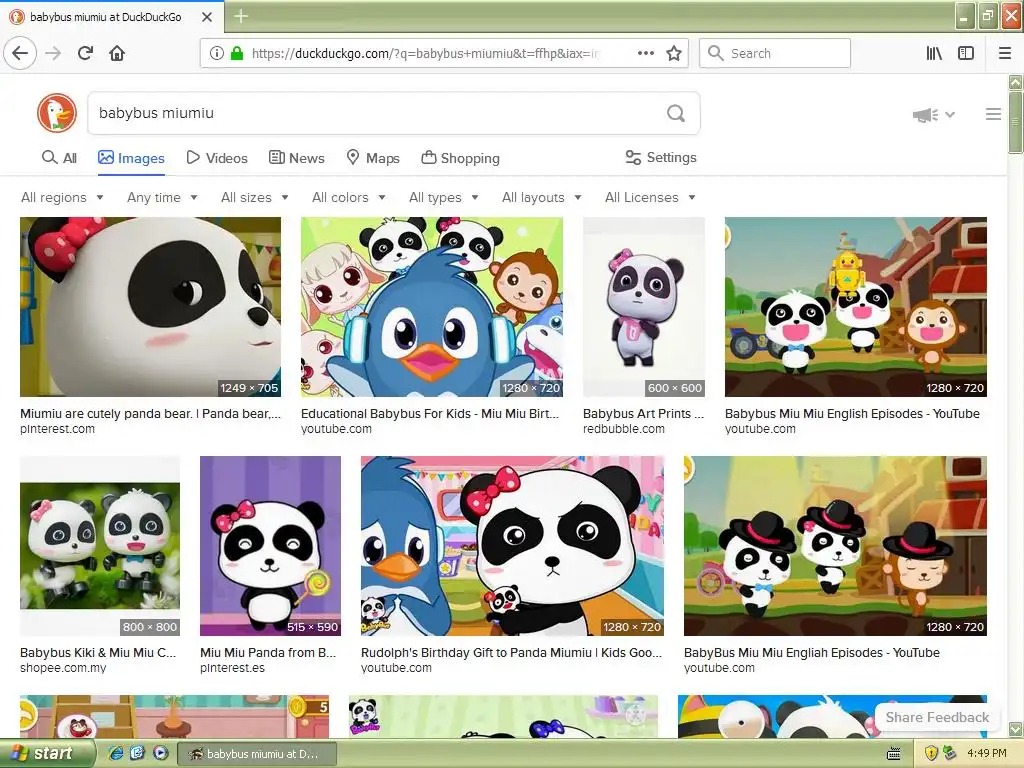Click the Firefox toolbar Search box
Viewport: 1024px width, 768px height.
tap(775, 53)
